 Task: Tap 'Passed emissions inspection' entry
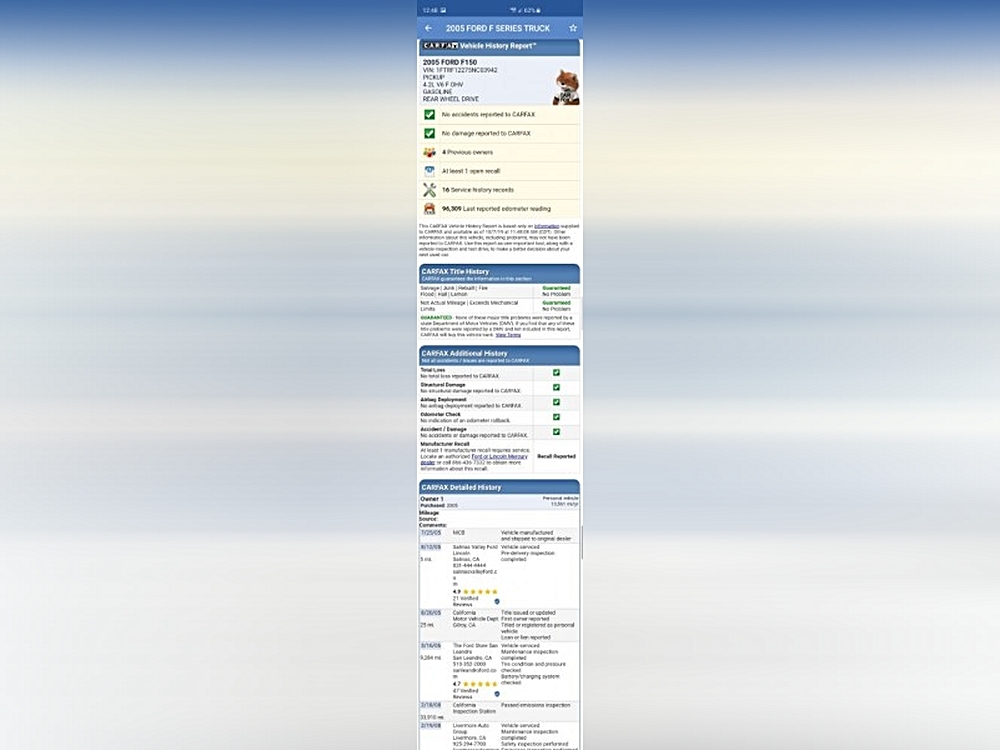pos(536,705)
